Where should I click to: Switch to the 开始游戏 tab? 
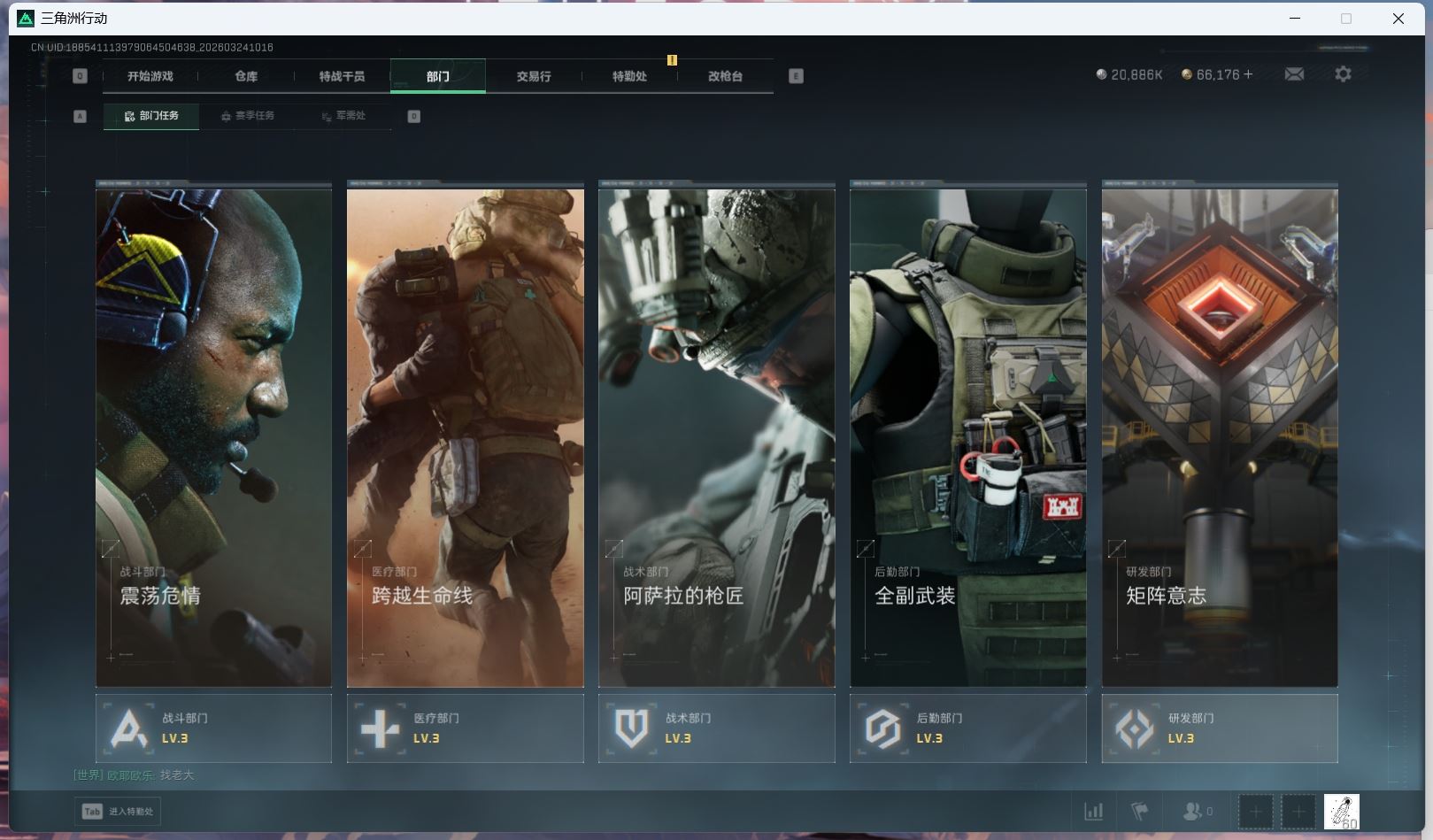pos(150,76)
